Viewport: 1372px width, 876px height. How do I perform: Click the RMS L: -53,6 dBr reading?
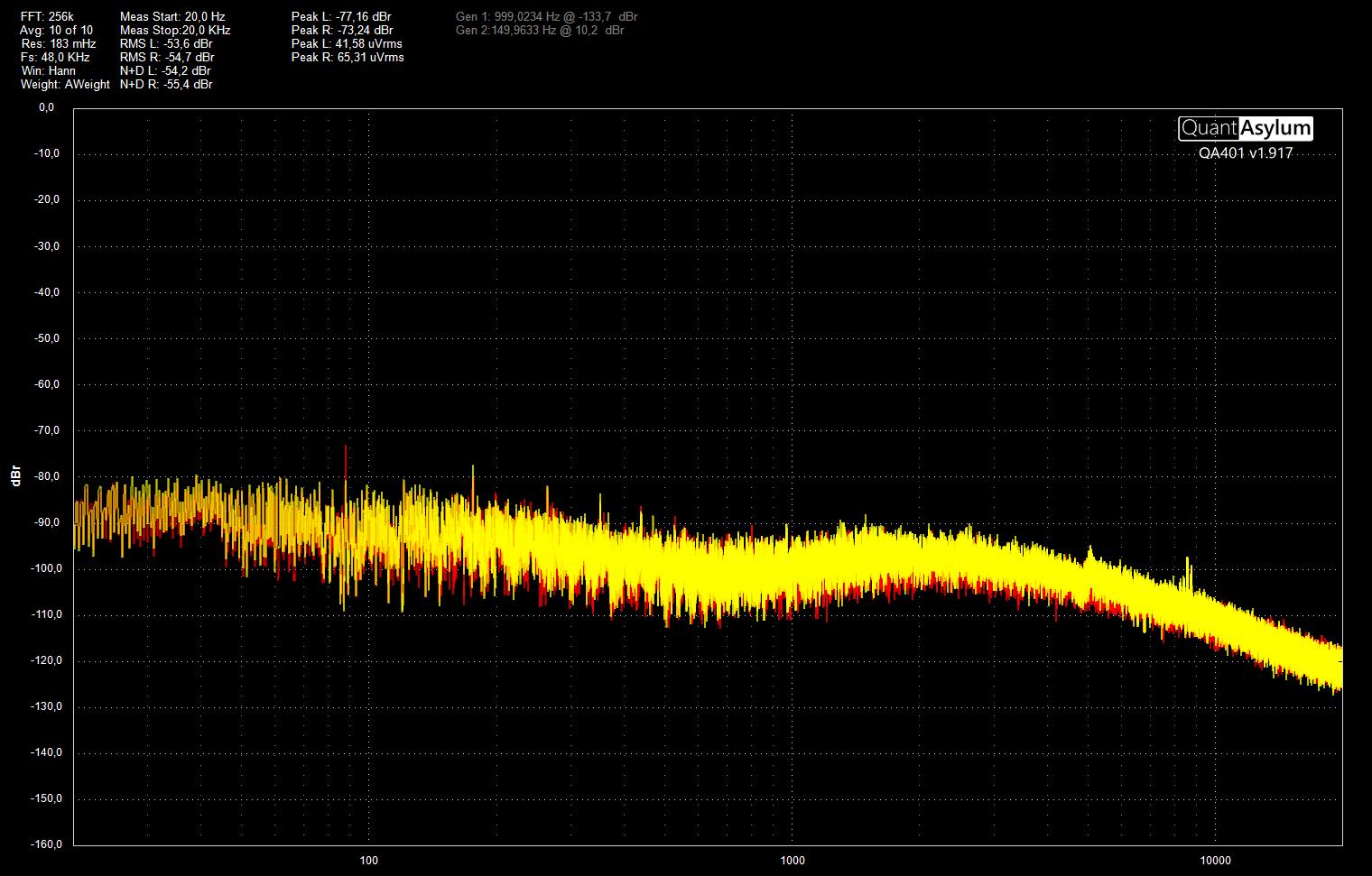166,43
